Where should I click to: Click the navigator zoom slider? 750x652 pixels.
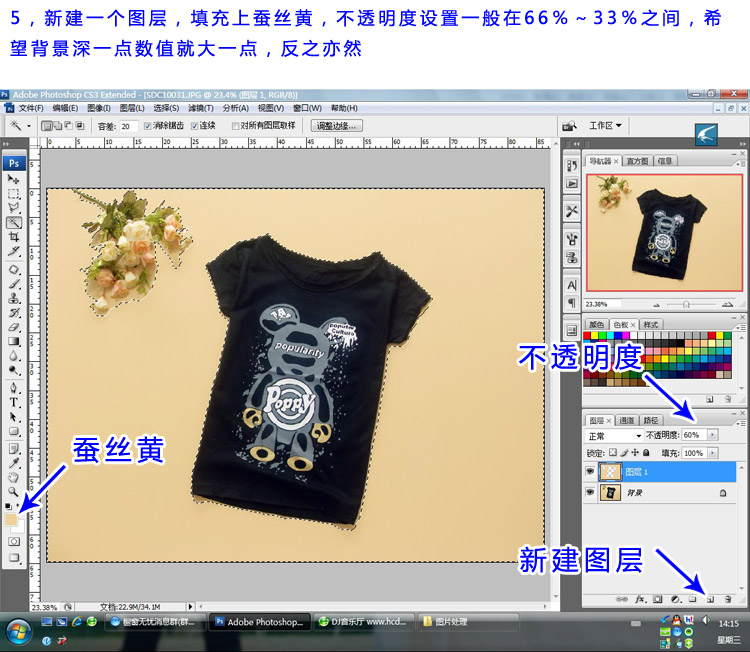[686, 304]
